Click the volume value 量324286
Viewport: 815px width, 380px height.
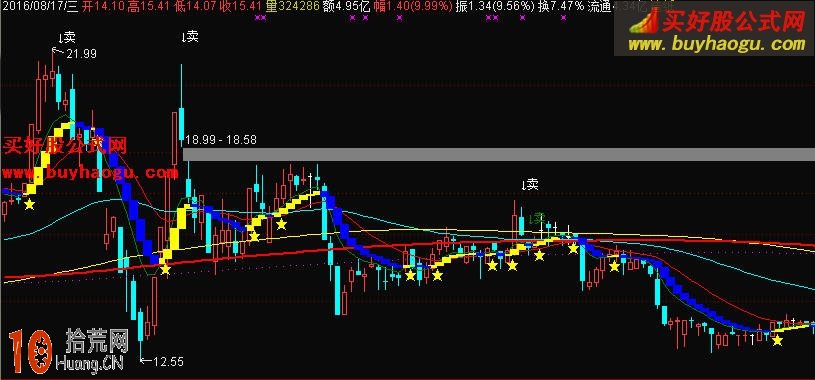(292, 7)
